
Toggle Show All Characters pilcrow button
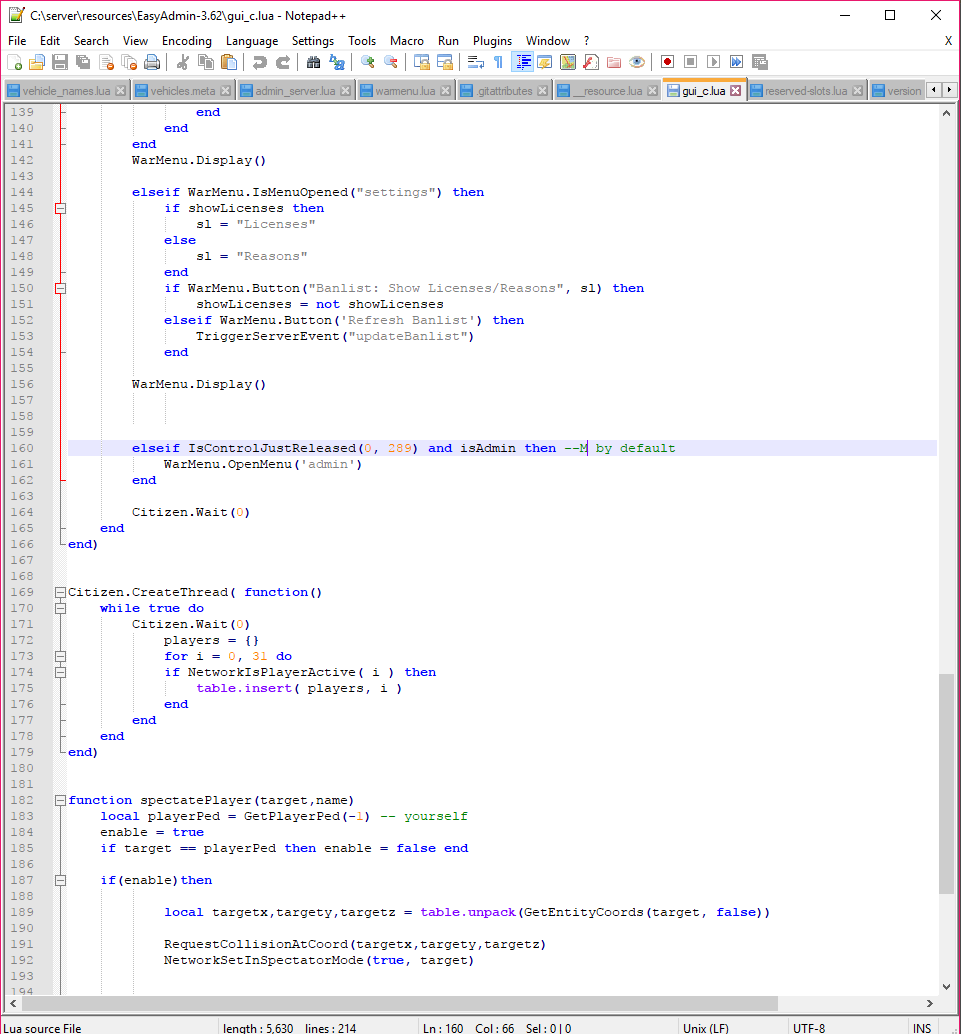click(498, 62)
